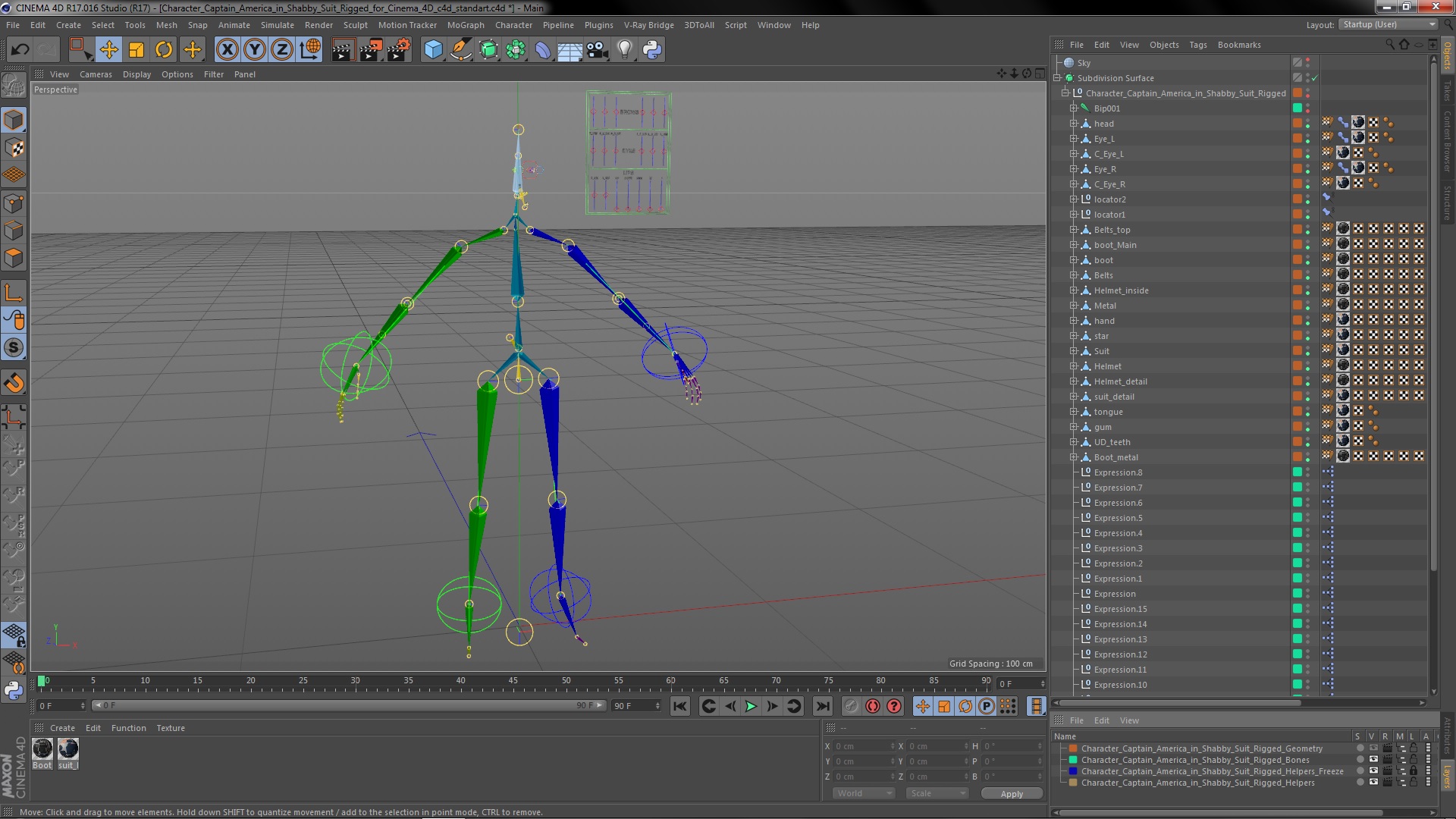1456x819 pixels.
Task: Enable Edges mode in left palette
Action: 14,231
